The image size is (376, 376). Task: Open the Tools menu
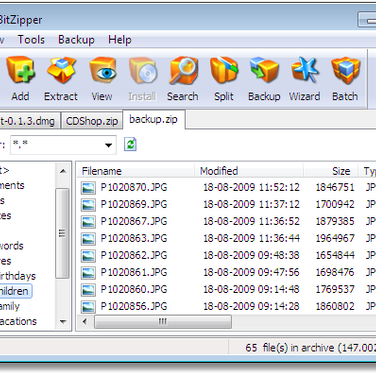(x=31, y=40)
